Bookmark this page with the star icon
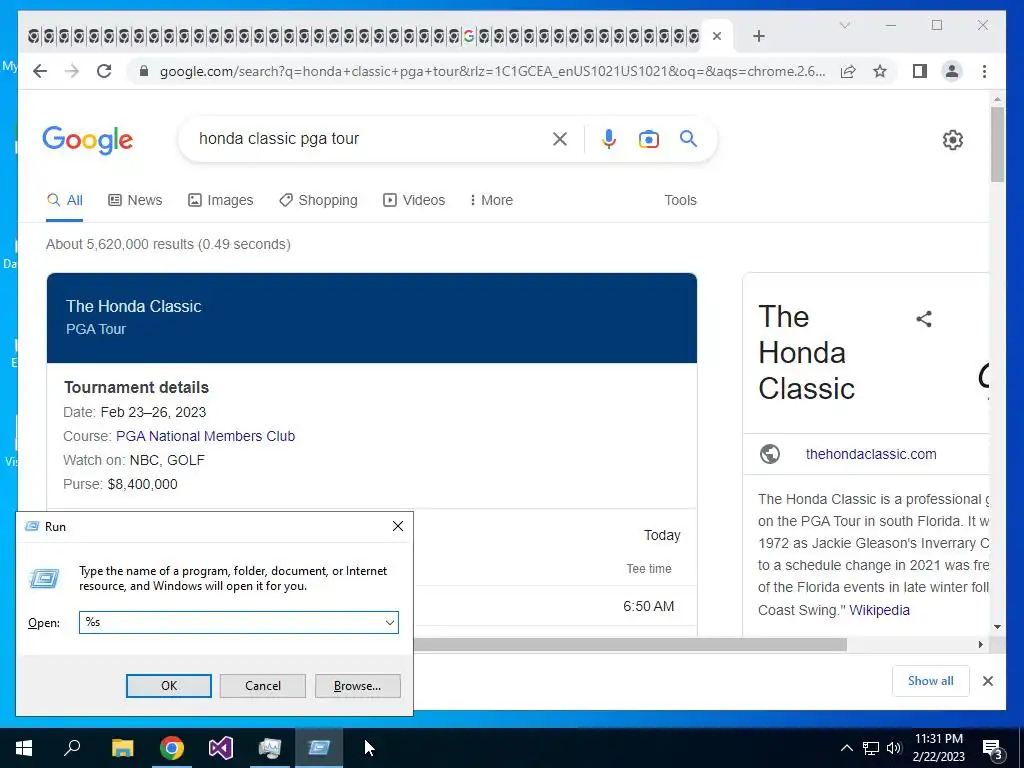The width and height of the screenshot is (1024, 768). pyautogui.click(x=880, y=71)
